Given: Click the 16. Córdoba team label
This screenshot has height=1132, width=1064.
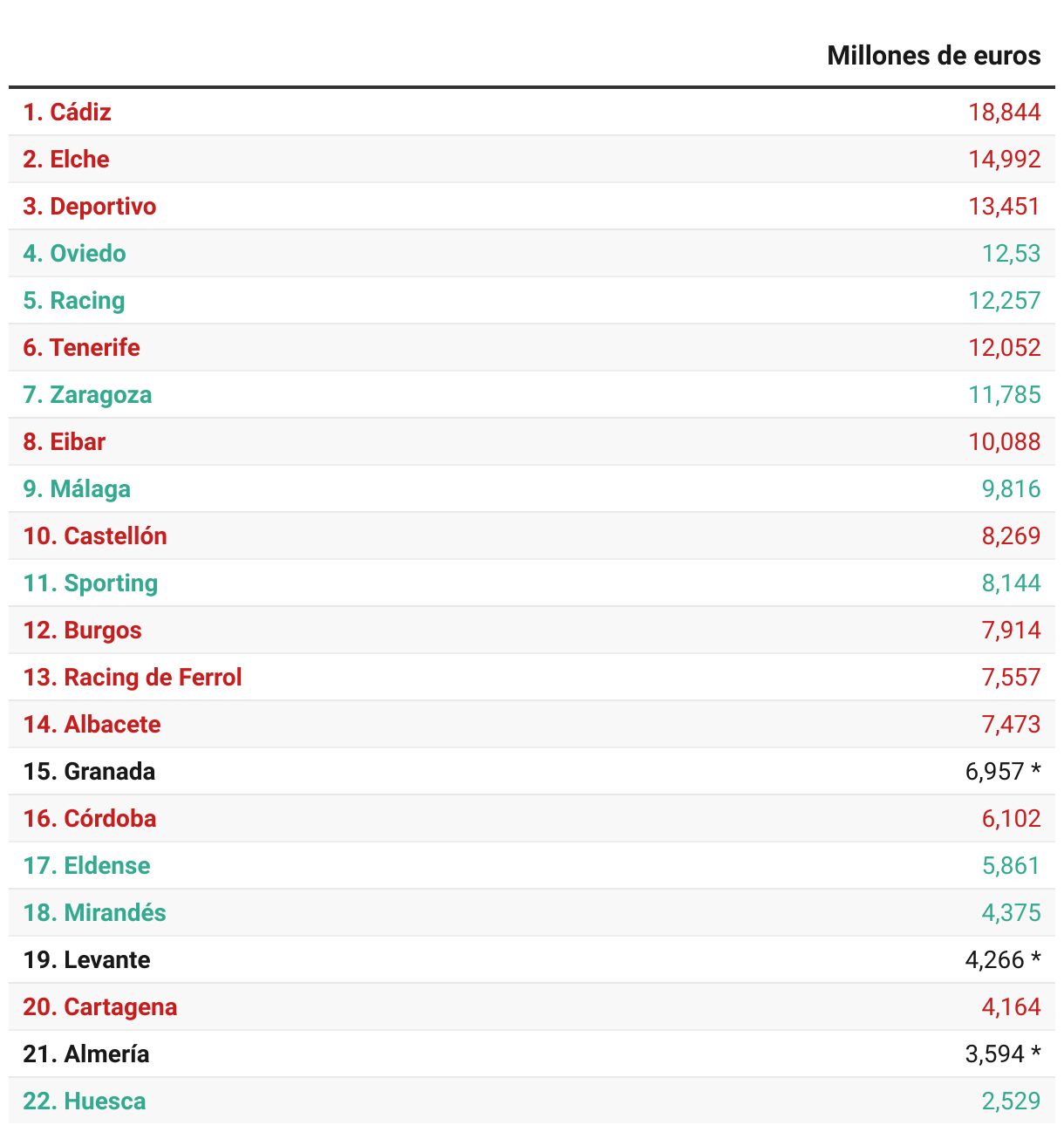Looking at the screenshot, I should click(90, 818).
